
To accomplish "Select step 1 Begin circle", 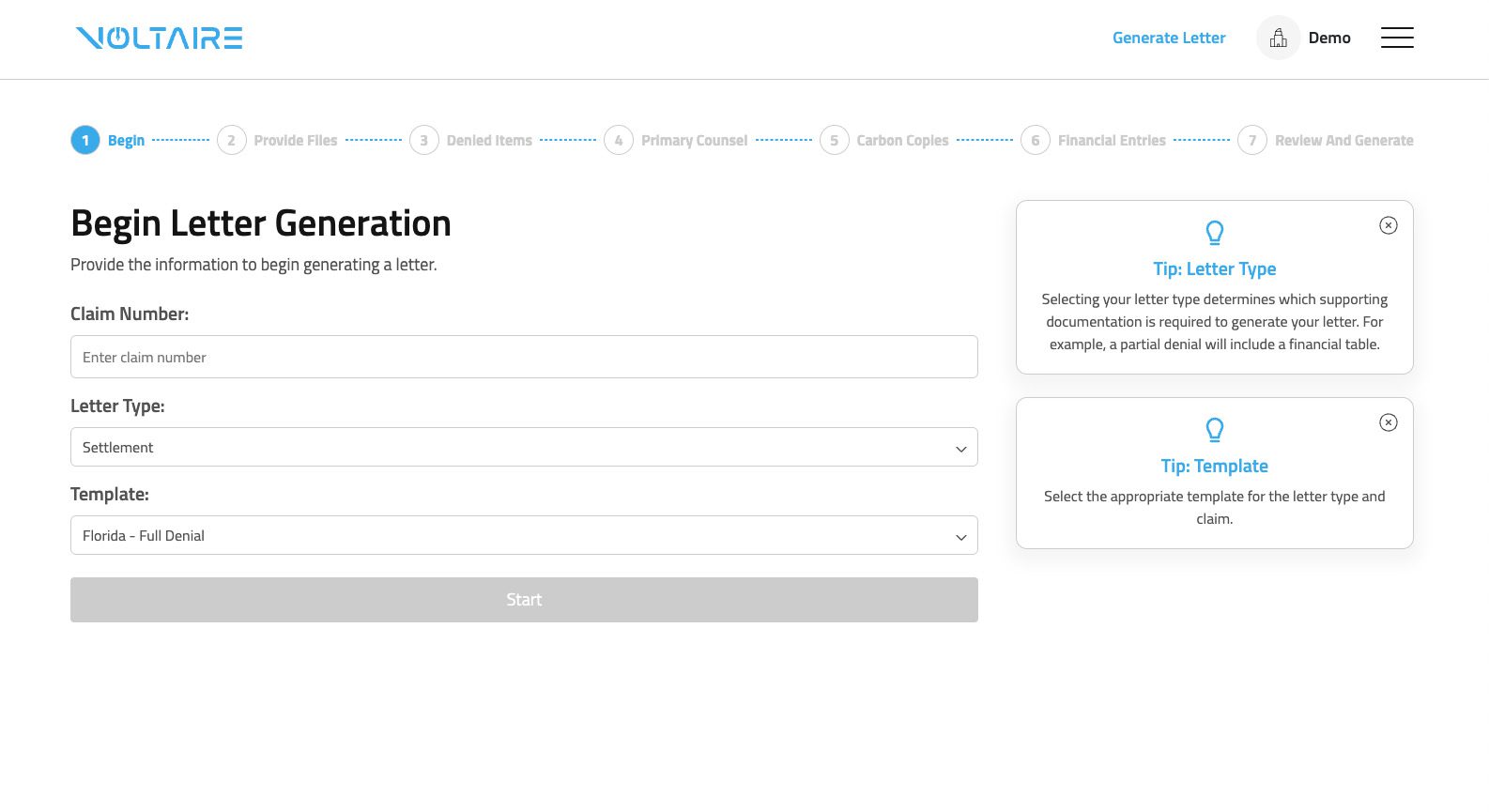I will pos(85,140).
